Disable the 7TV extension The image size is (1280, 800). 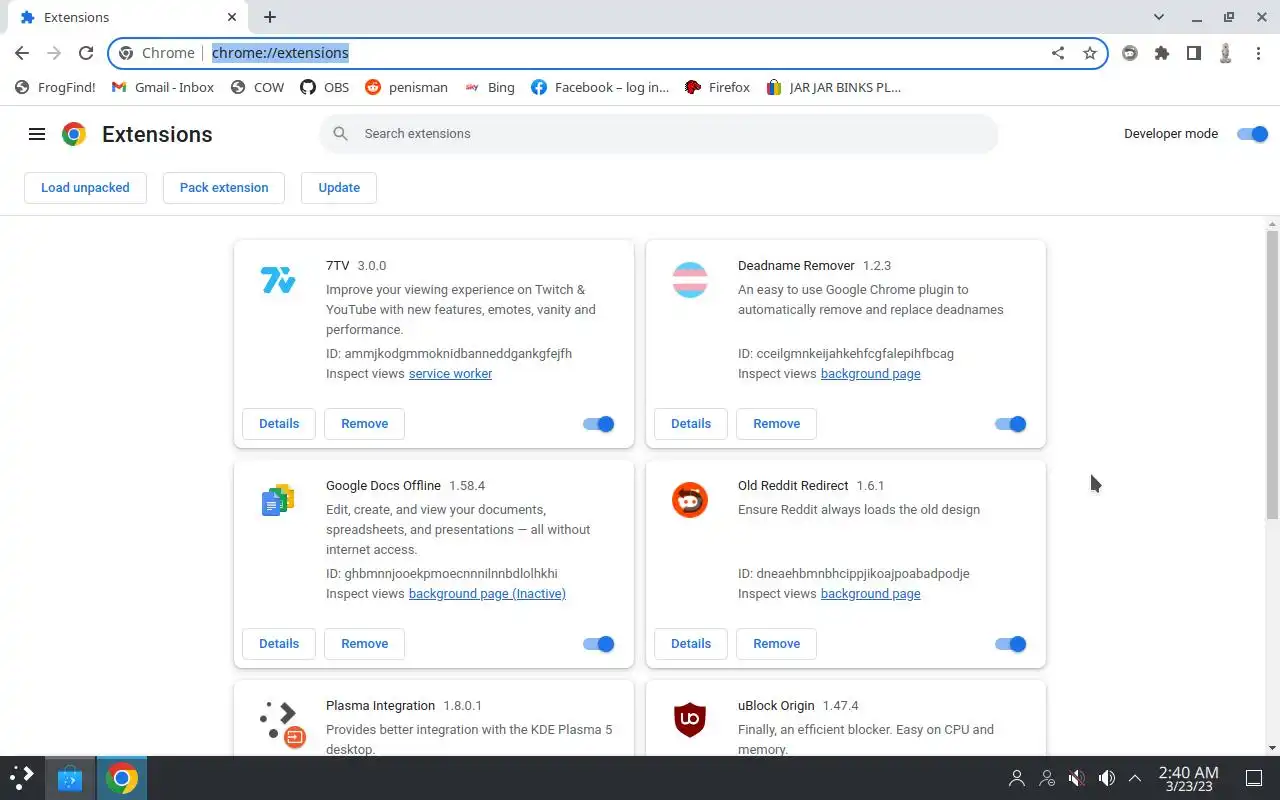(x=599, y=424)
